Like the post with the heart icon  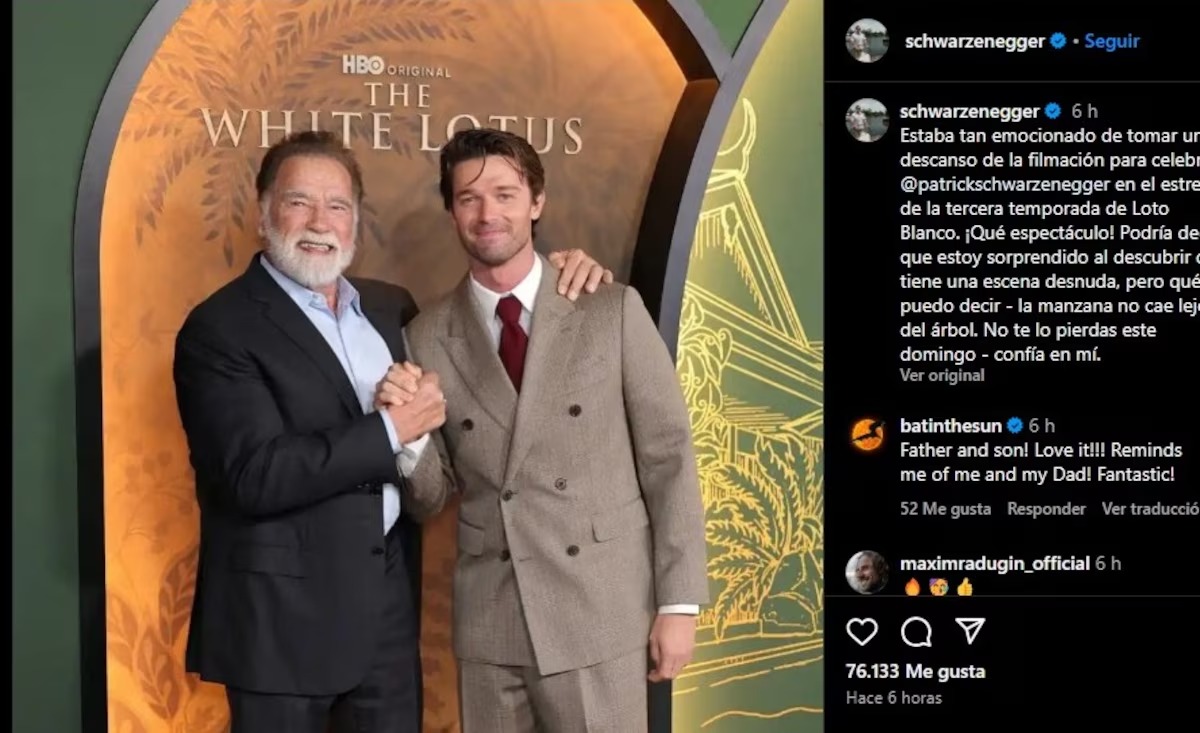pos(862,631)
